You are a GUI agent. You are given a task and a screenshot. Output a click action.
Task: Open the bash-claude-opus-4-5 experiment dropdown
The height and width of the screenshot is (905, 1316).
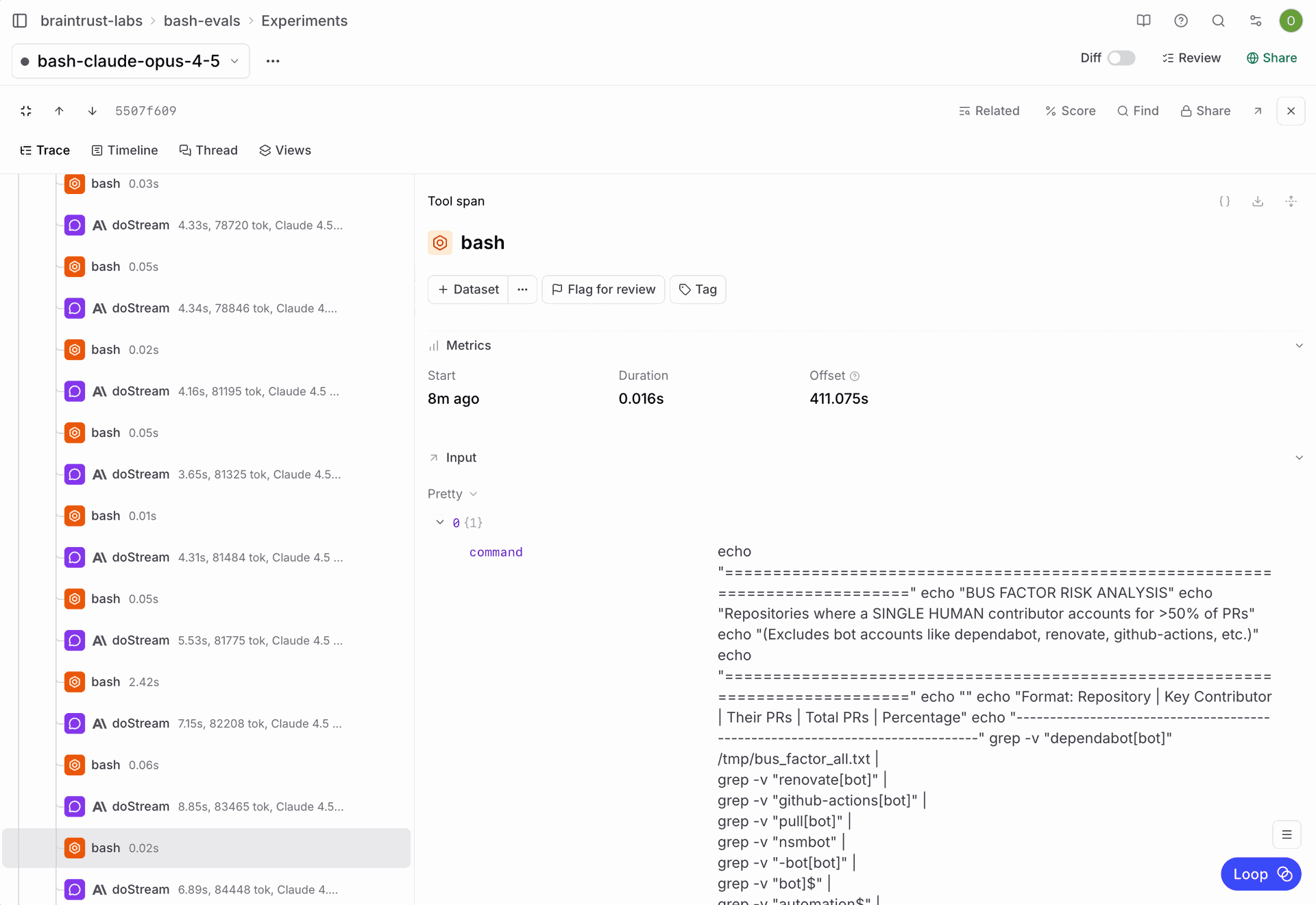coord(131,61)
